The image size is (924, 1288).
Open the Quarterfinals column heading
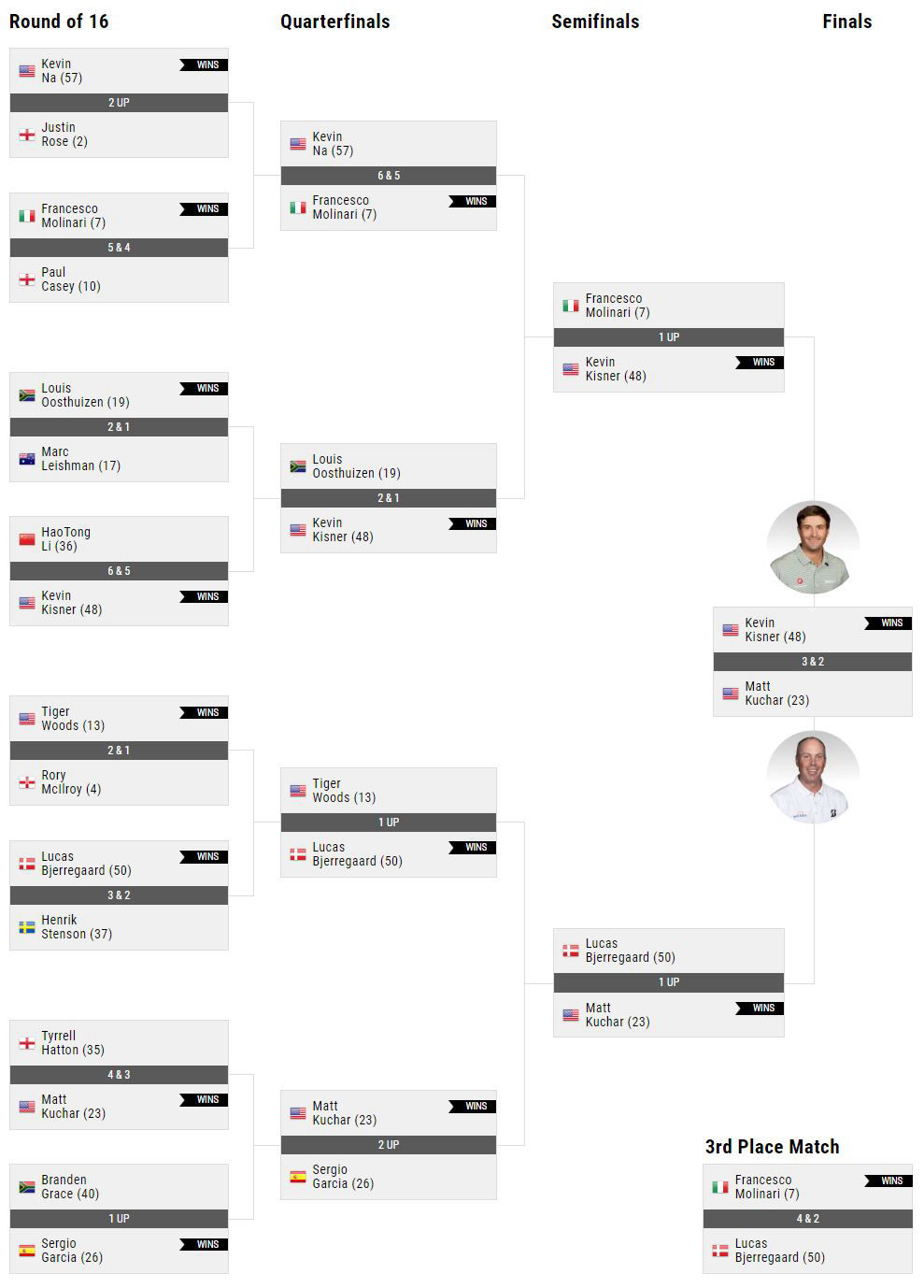click(335, 21)
